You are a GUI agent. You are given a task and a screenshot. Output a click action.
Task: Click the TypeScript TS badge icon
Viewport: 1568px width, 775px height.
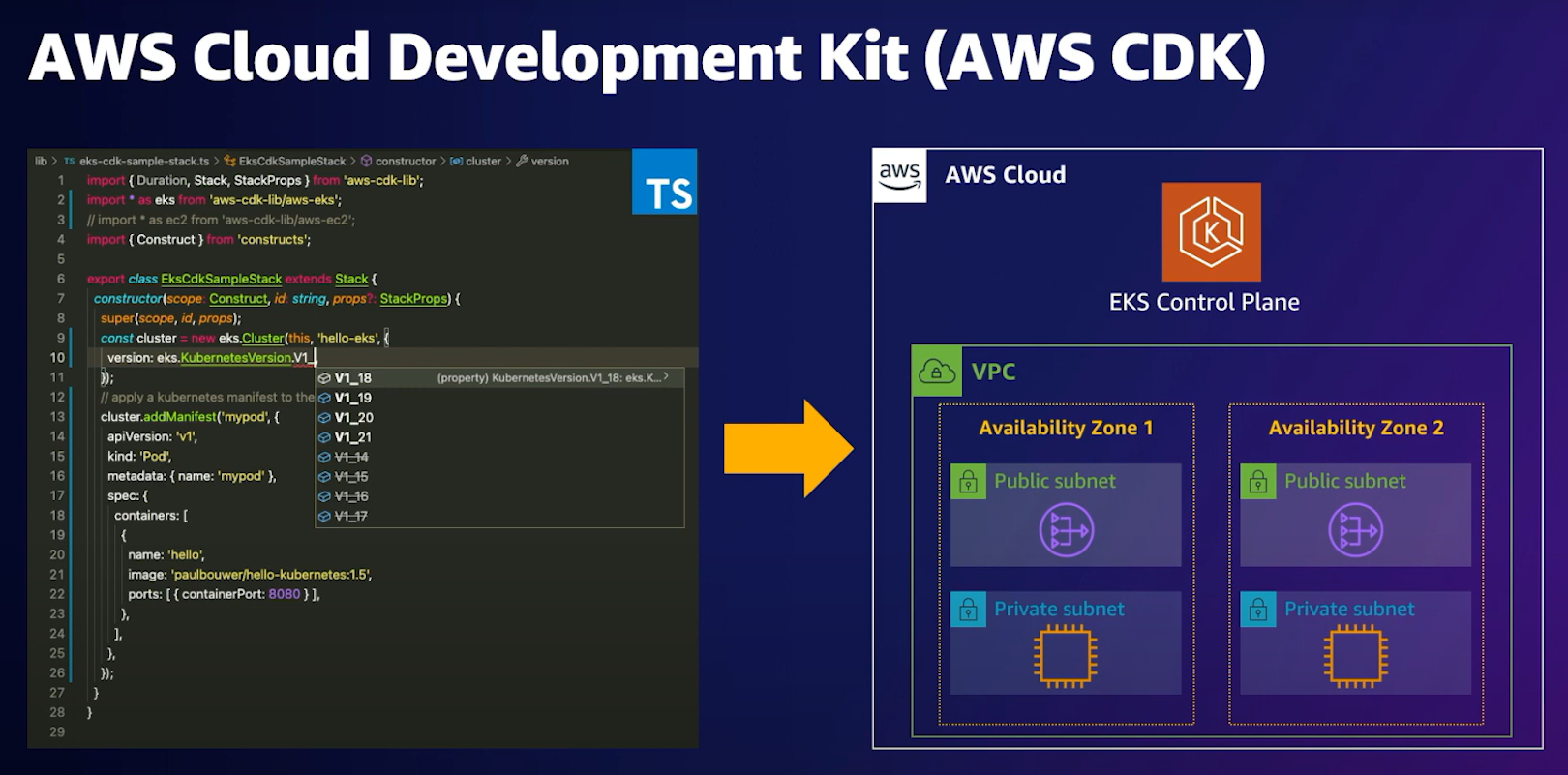click(664, 181)
